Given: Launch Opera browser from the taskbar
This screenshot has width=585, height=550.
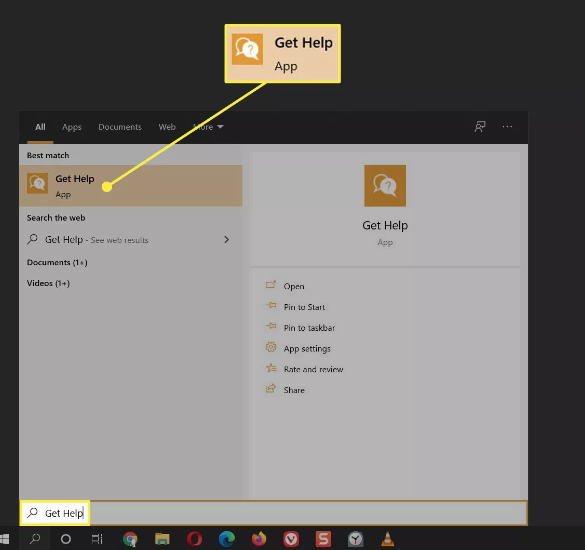Looking at the screenshot, I should click(x=194, y=539).
